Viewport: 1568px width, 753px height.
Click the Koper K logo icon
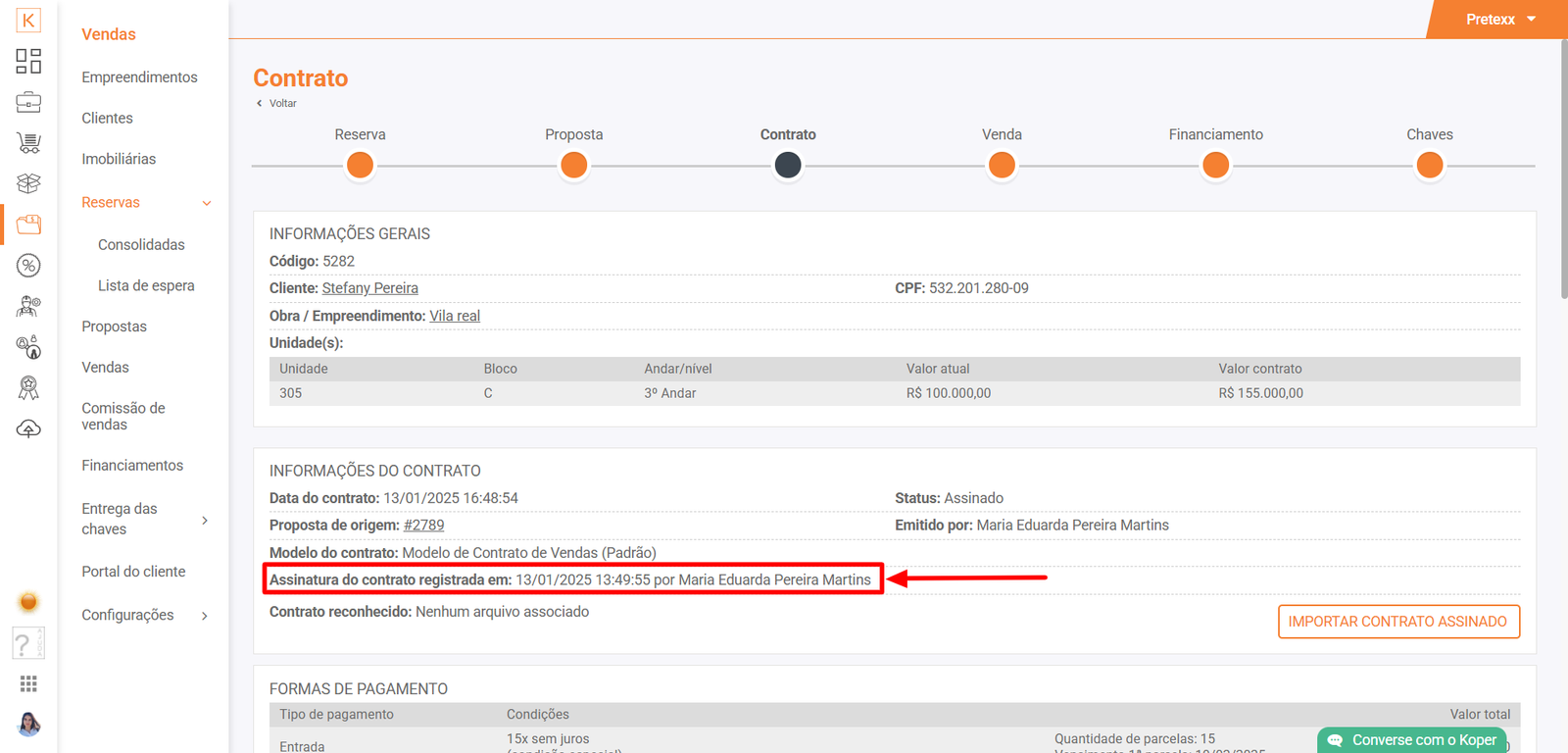click(x=28, y=20)
